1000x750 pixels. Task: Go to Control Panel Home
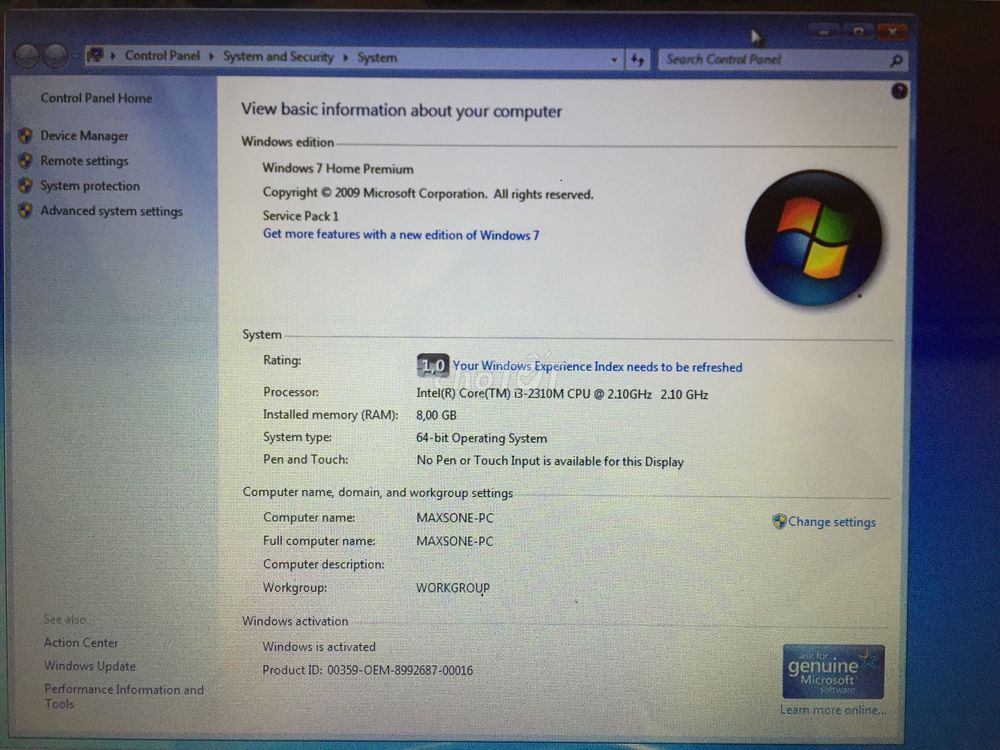(96, 98)
